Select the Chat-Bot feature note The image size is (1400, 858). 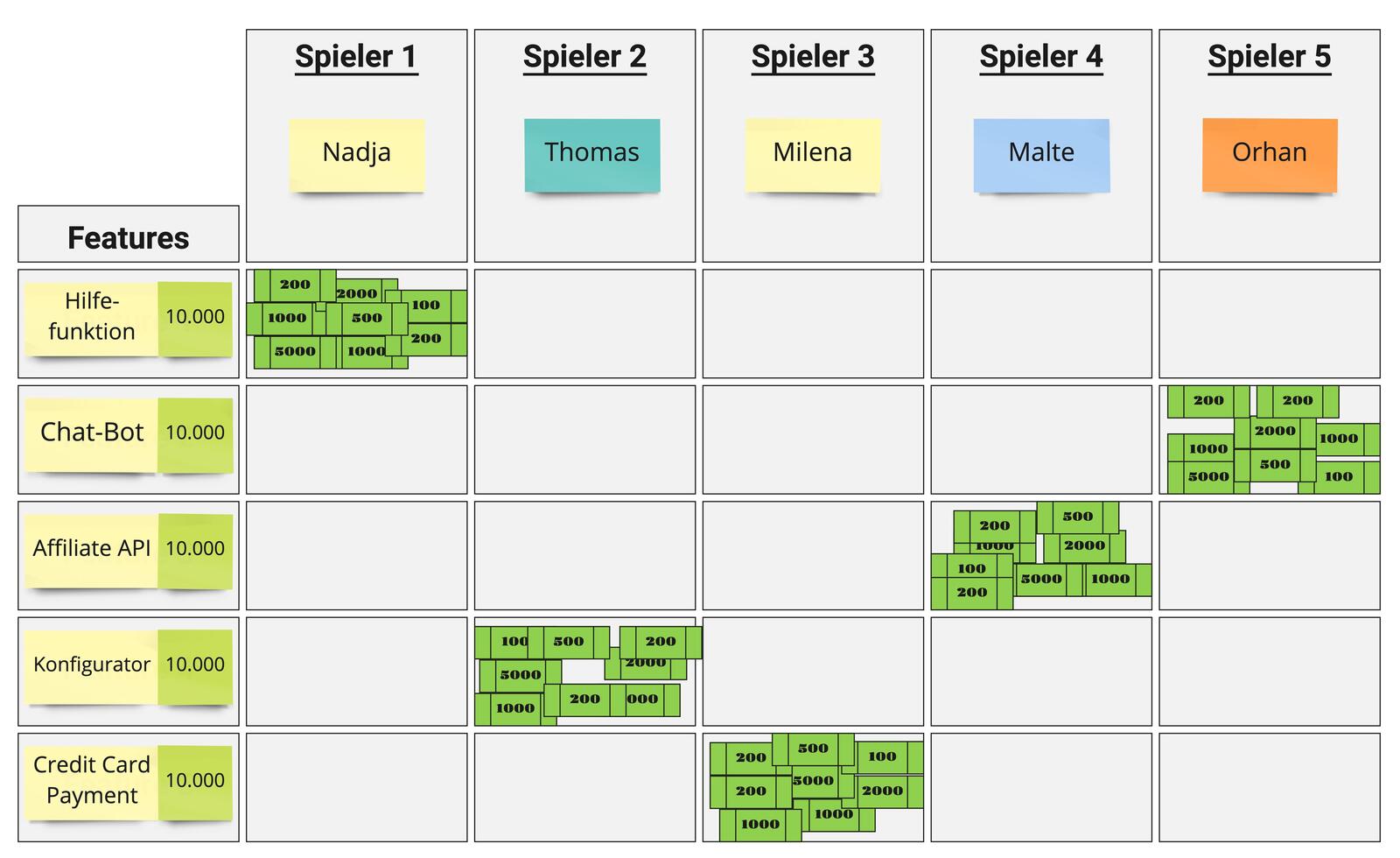91,433
